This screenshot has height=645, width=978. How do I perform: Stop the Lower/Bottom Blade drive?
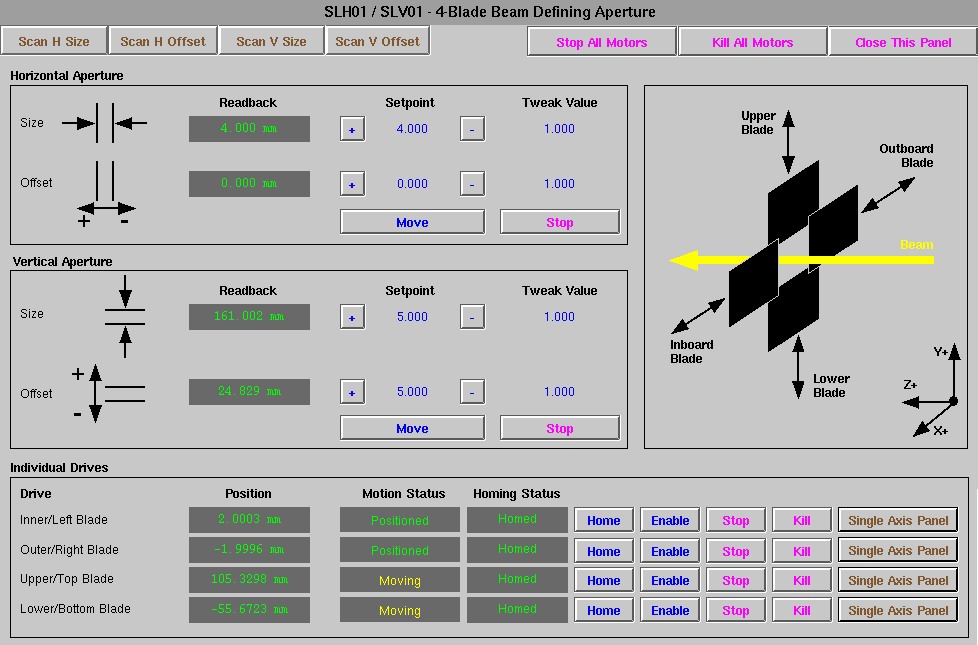click(x=736, y=610)
